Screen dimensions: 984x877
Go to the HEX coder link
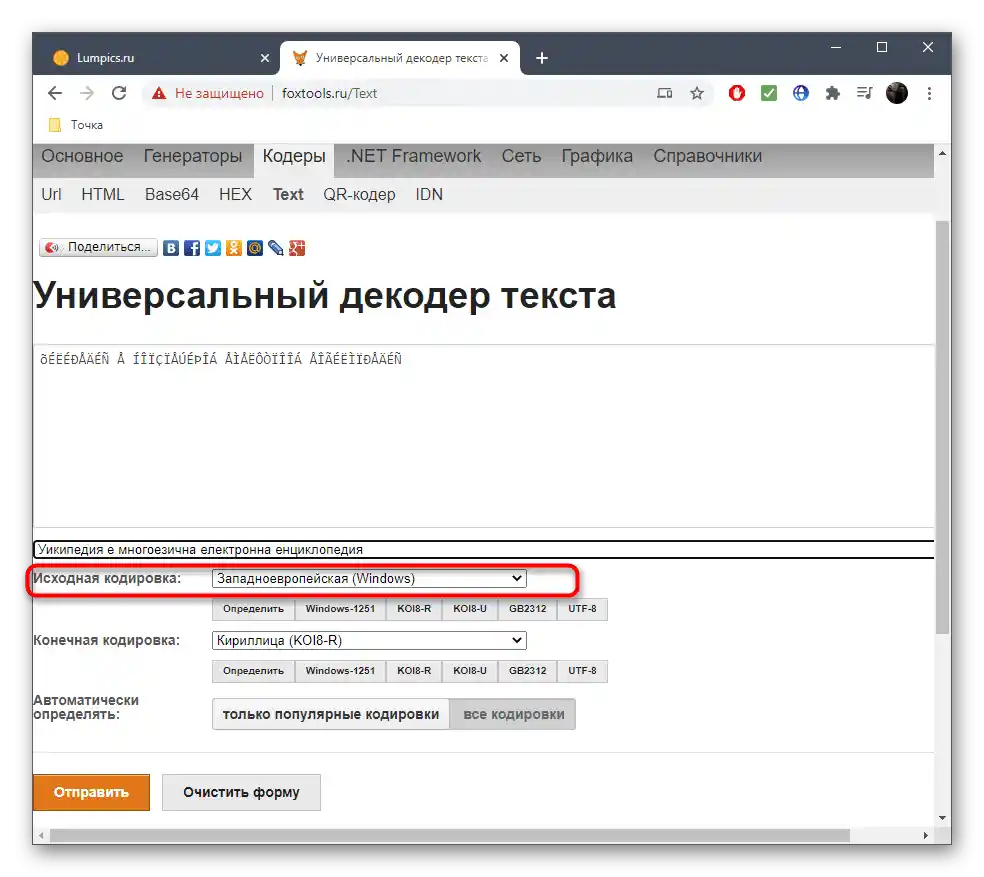235,195
